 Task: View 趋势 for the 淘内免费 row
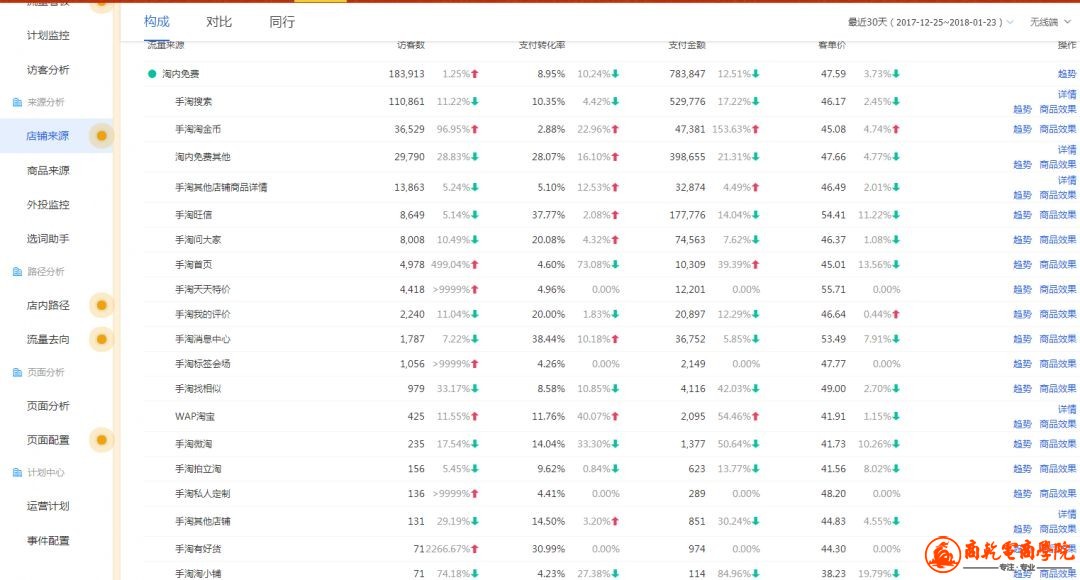click(1066, 74)
